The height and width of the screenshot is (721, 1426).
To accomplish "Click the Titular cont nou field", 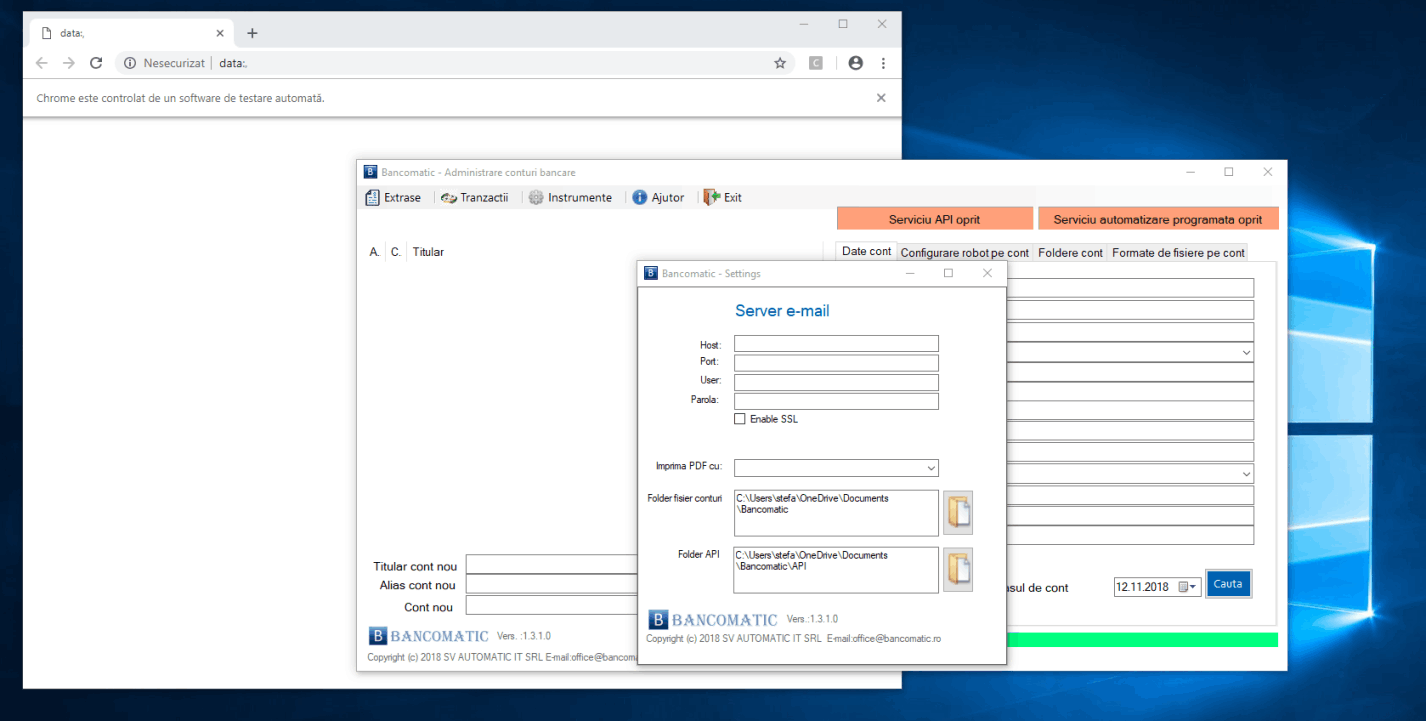I will [x=552, y=565].
